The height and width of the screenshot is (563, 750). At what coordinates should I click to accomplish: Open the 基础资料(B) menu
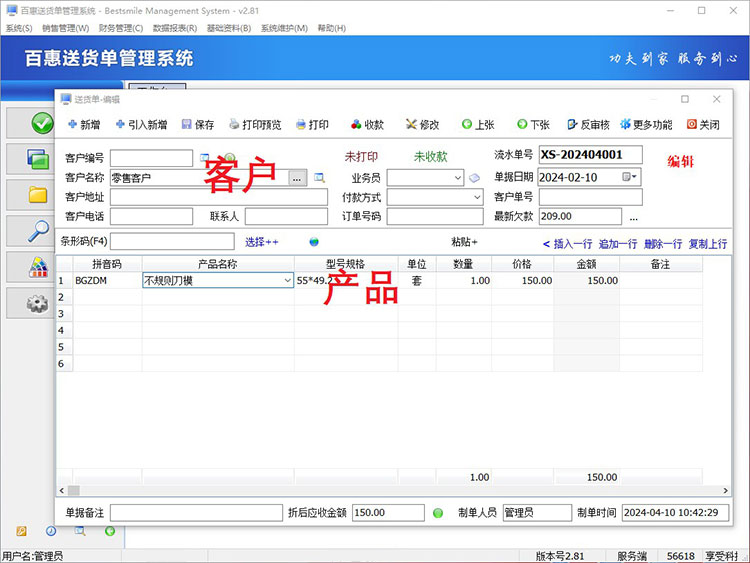[229, 28]
